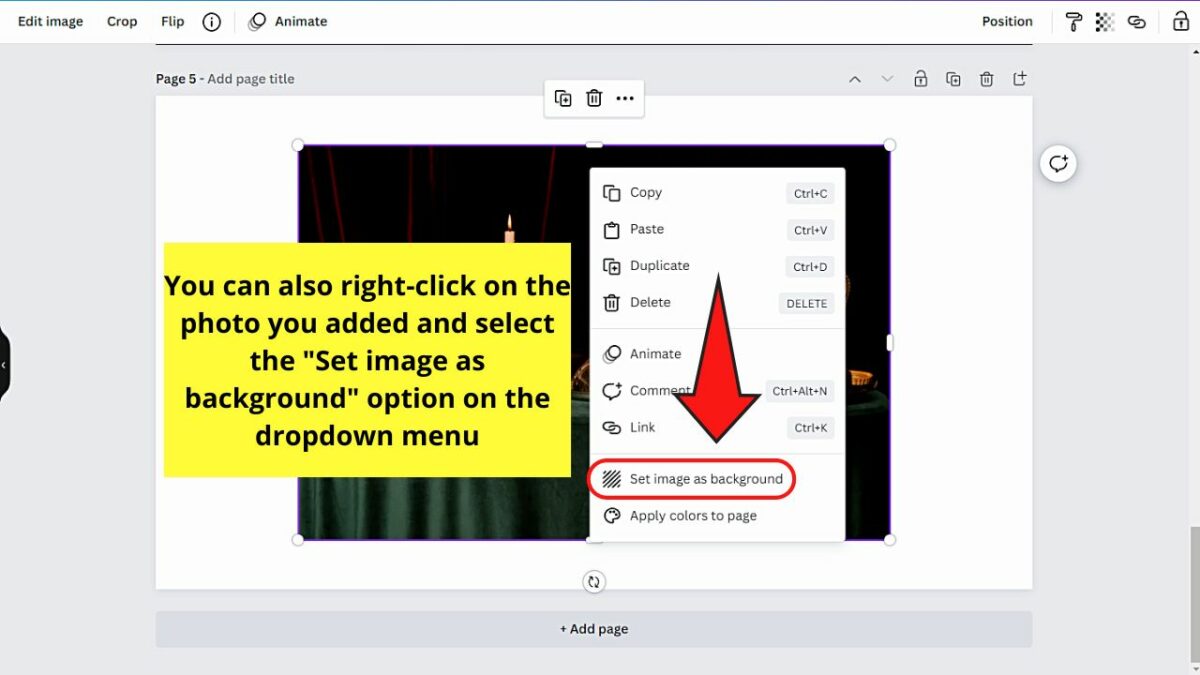Click duplicate icon in floating image toolbar
Viewport: 1200px width, 675px height.
tap(563, 98)
